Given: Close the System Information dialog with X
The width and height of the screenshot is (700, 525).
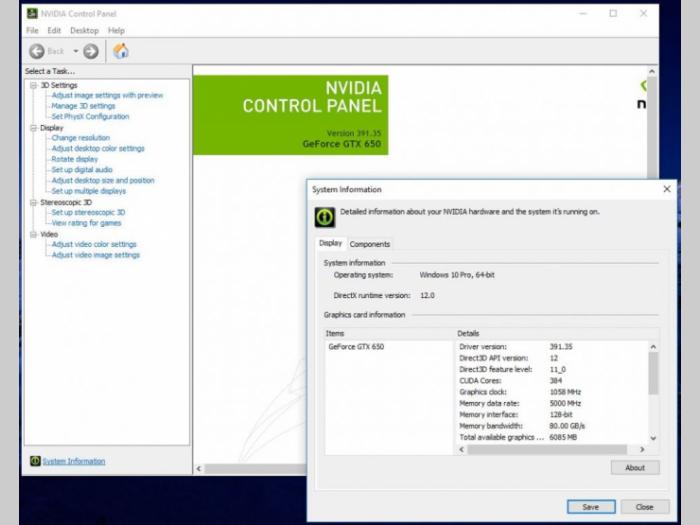Looking at the screenshot, I should [667, 189].
